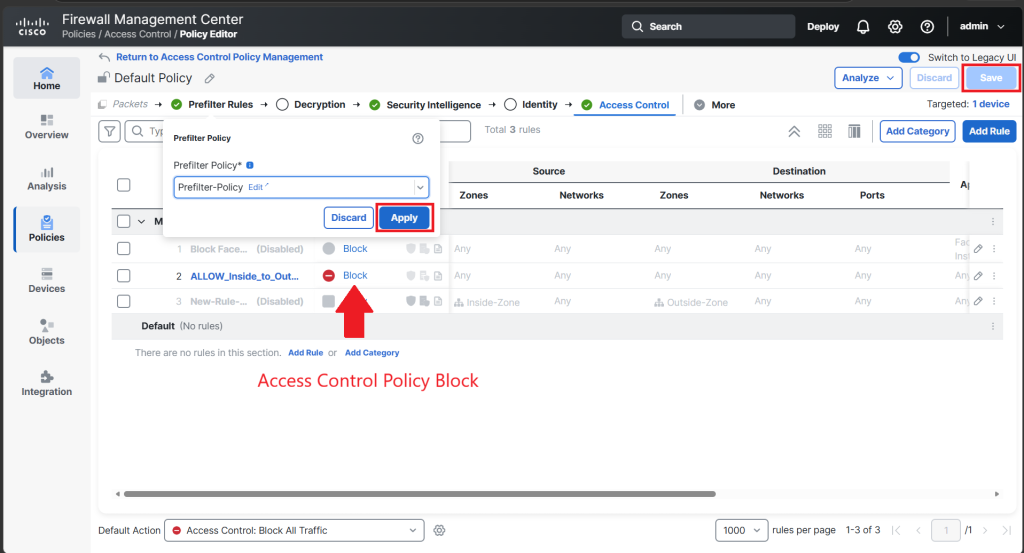Select the Access Control step
The height and width of the screenshot is (553, 1024).
point(626,104)
